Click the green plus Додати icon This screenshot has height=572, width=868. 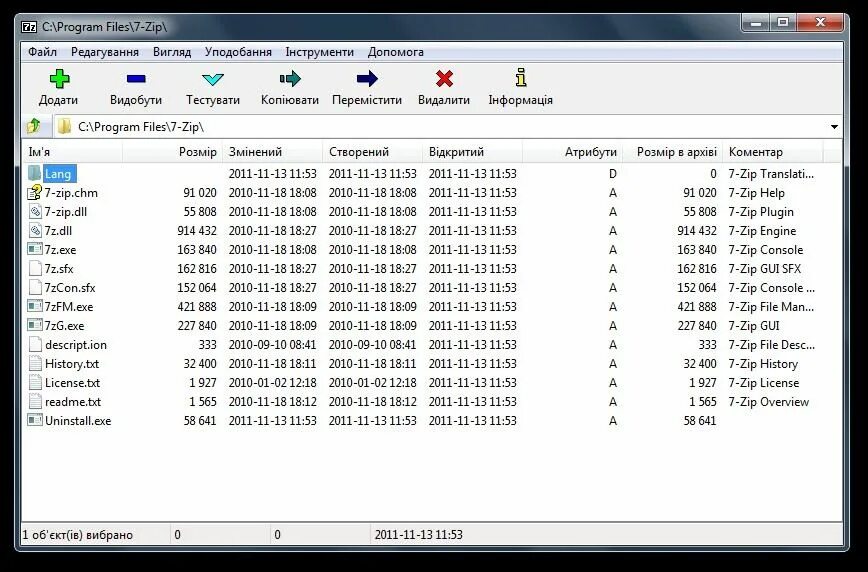(x=59, y=79)
